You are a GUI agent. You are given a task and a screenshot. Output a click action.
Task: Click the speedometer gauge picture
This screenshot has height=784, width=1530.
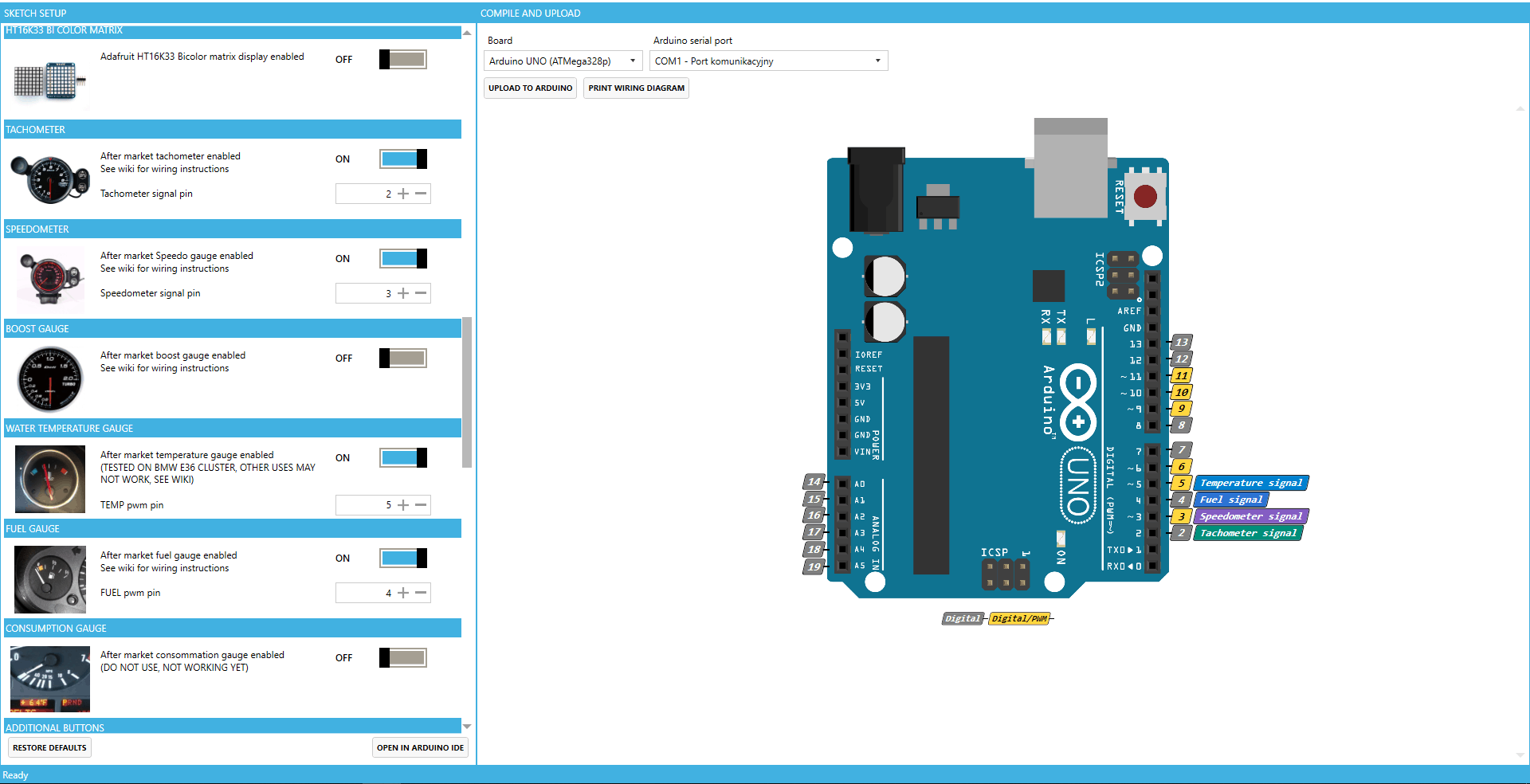[50, 279]
